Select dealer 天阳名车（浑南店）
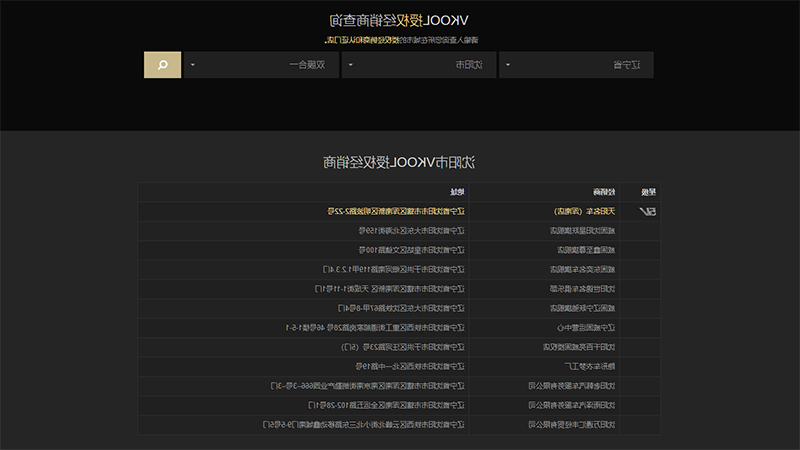This screenshot has width=800, height=450. (584, 211)
